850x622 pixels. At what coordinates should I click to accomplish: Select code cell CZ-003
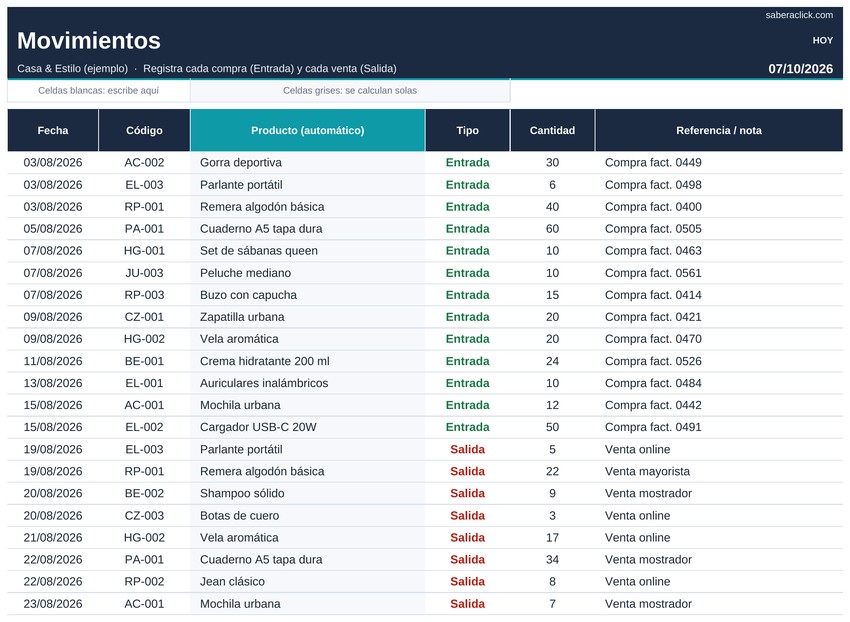pyautogui.click(x=144, y=516)
